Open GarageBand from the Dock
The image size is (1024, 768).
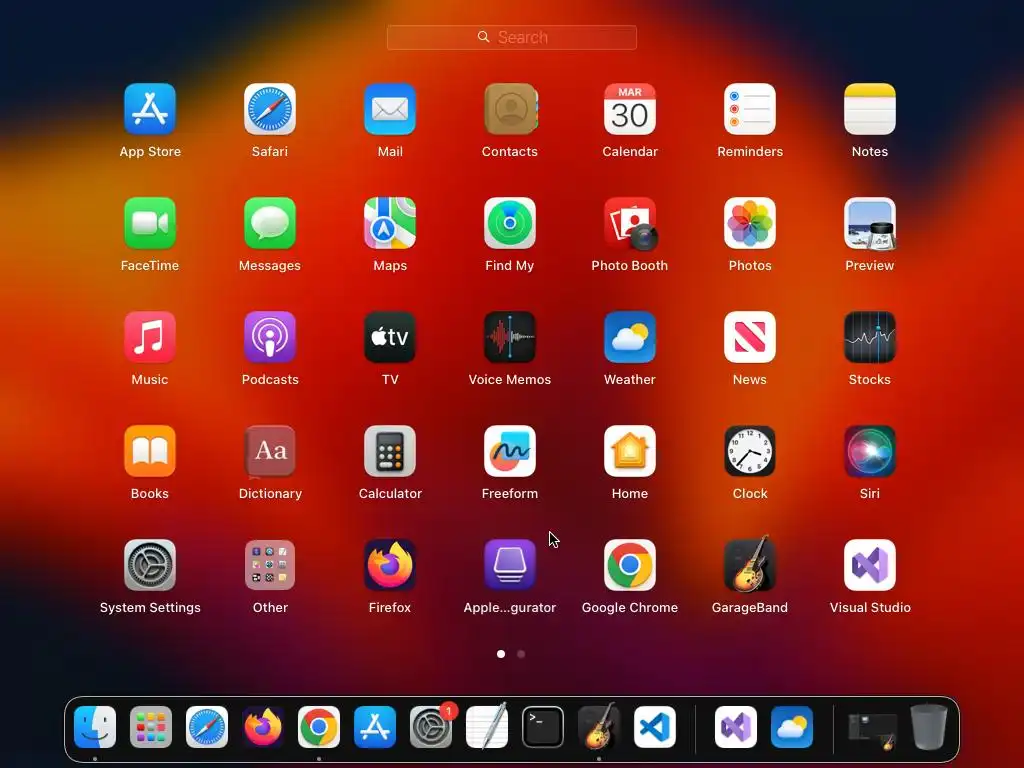pyautogui.click(x=599, y=726)
